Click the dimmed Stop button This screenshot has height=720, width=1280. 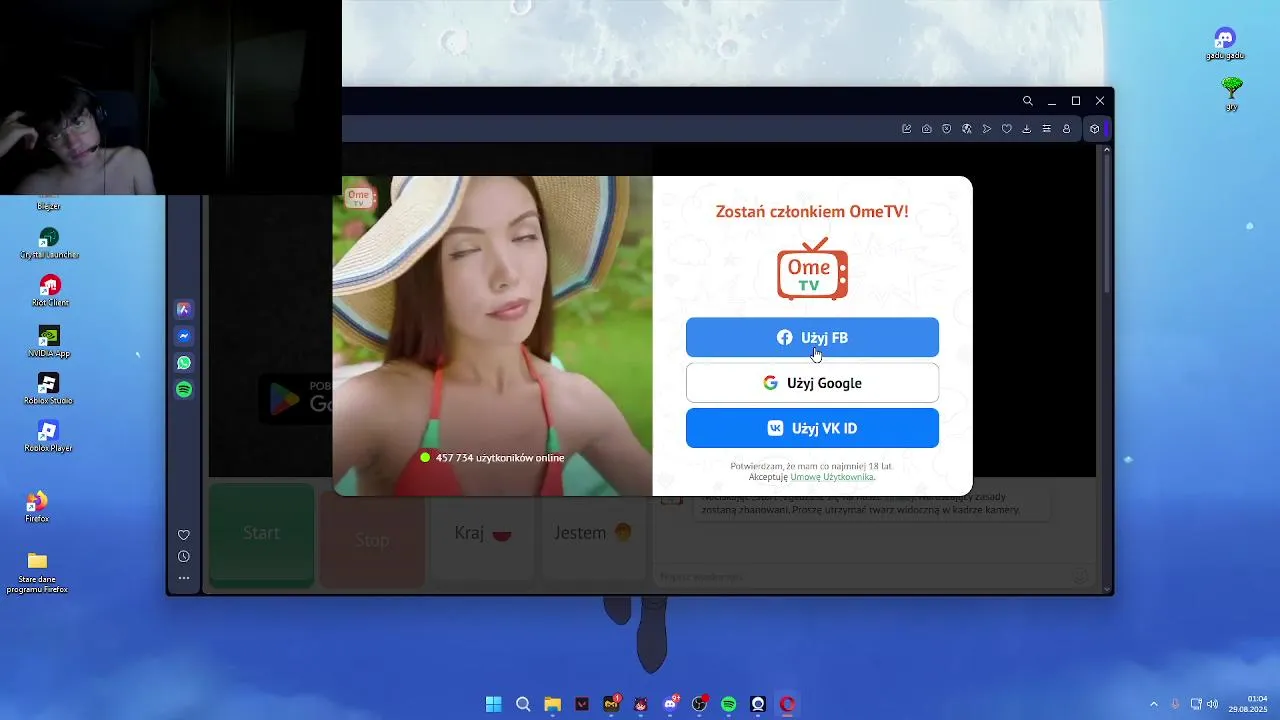click(x=372, y=540)
